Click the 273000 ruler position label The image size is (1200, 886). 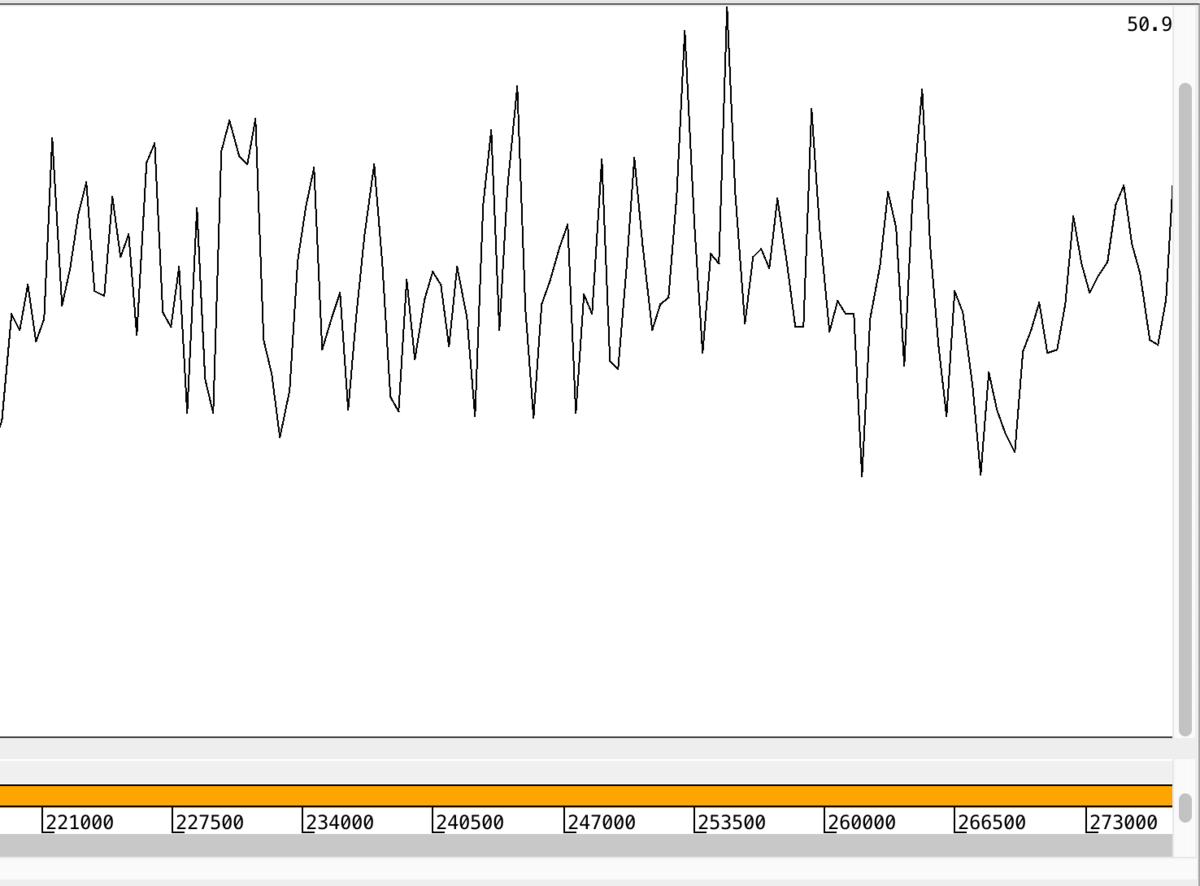click(1123, 822)
